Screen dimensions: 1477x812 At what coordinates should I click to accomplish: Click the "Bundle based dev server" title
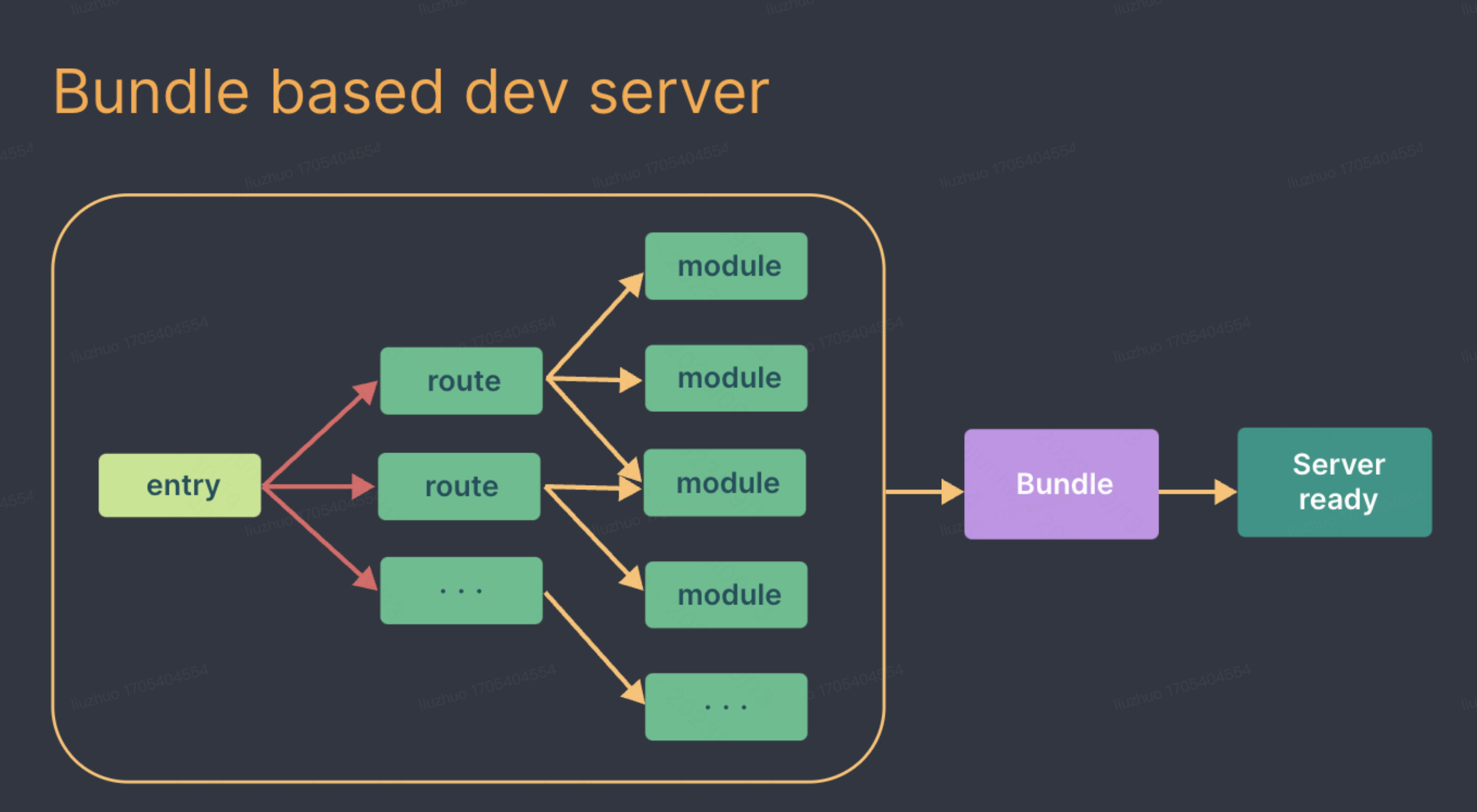coord(410,92)
